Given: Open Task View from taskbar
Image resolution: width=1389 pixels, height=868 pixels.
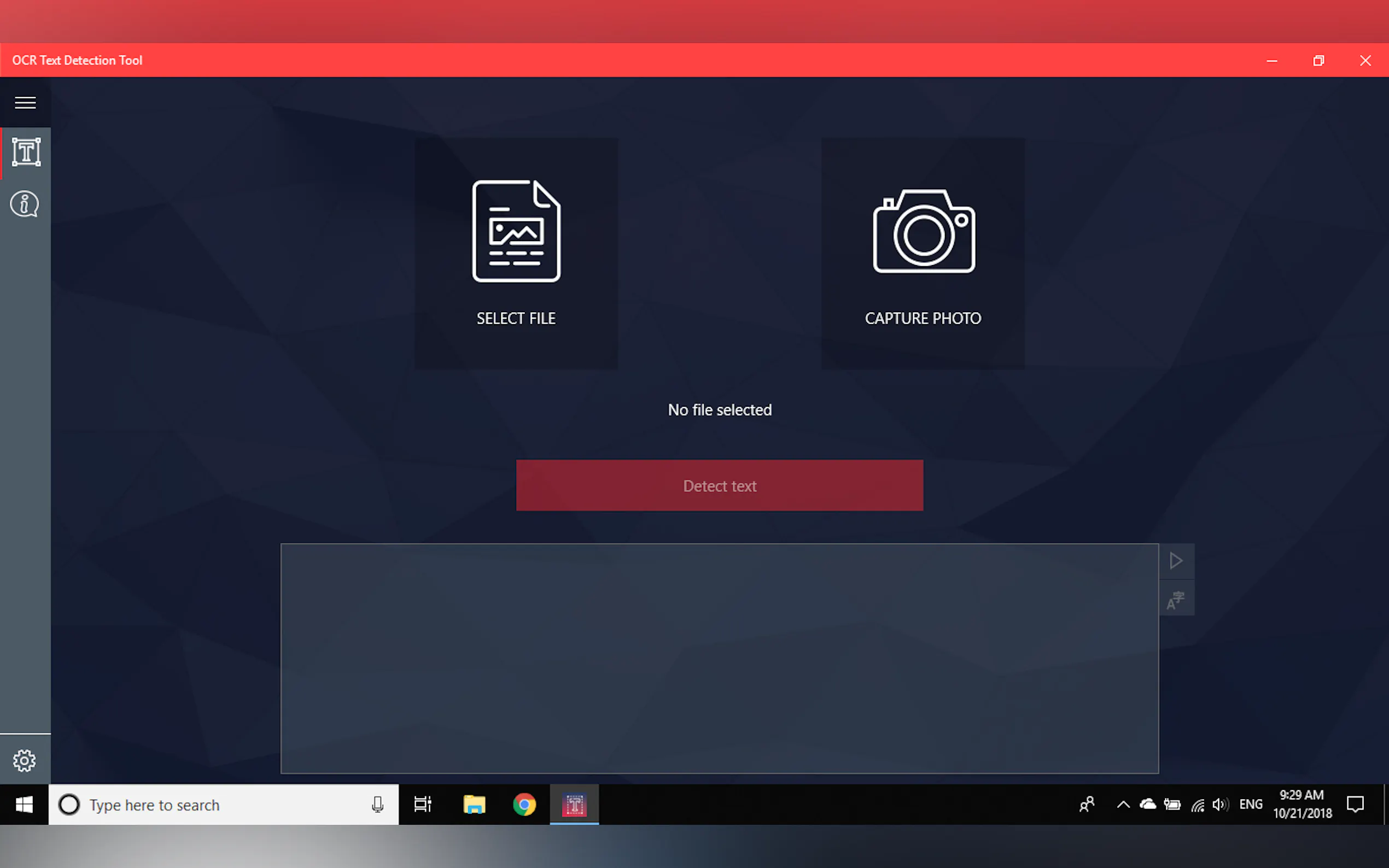Looking at the screenshot, I should click(x=423, y=805).
